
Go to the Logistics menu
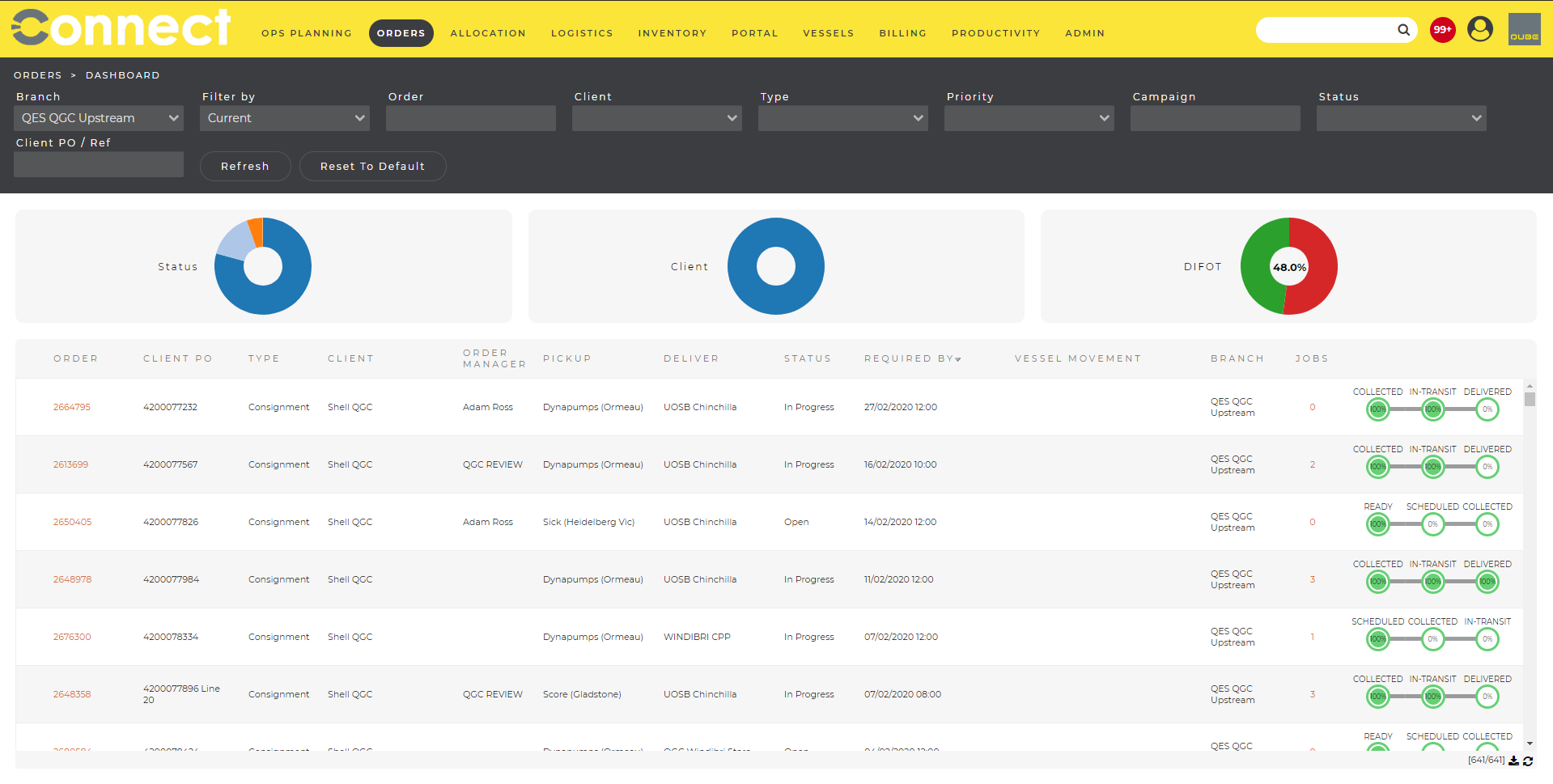pos(582,33)
